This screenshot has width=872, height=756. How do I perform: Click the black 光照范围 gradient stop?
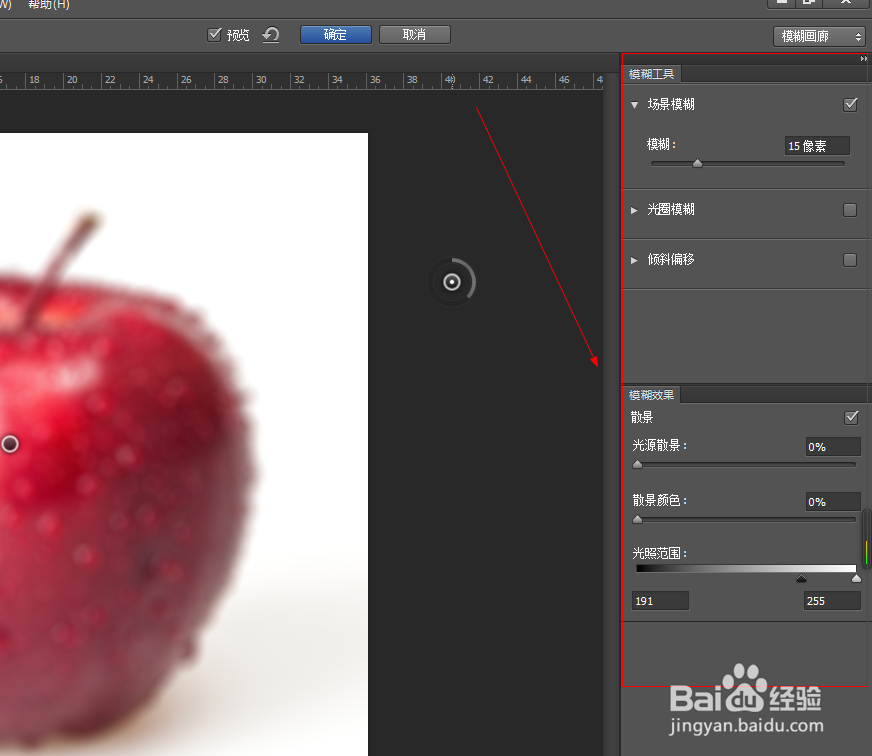[801, 579]
